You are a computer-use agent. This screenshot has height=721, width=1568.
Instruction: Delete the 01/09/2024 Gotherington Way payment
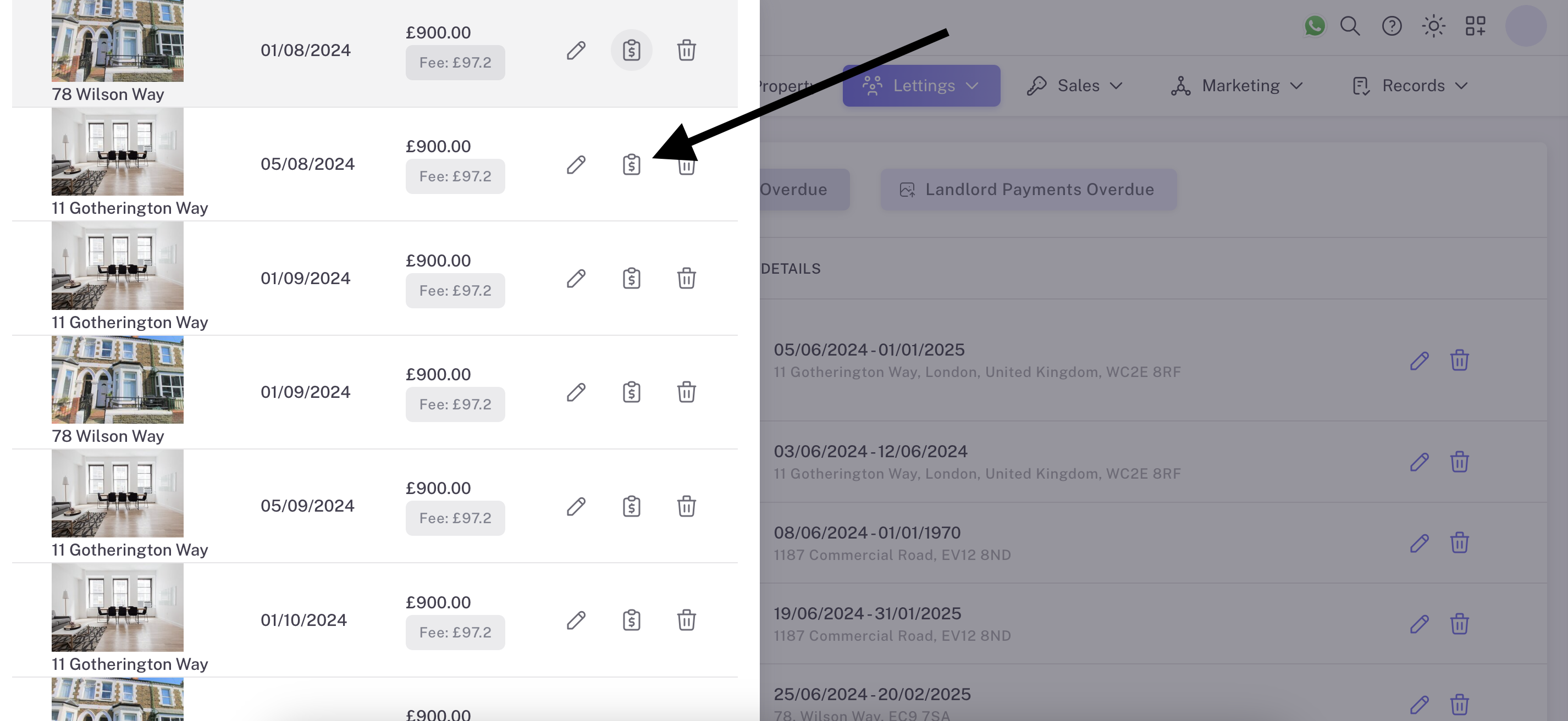pyautogui.click(x=686, y=279)
